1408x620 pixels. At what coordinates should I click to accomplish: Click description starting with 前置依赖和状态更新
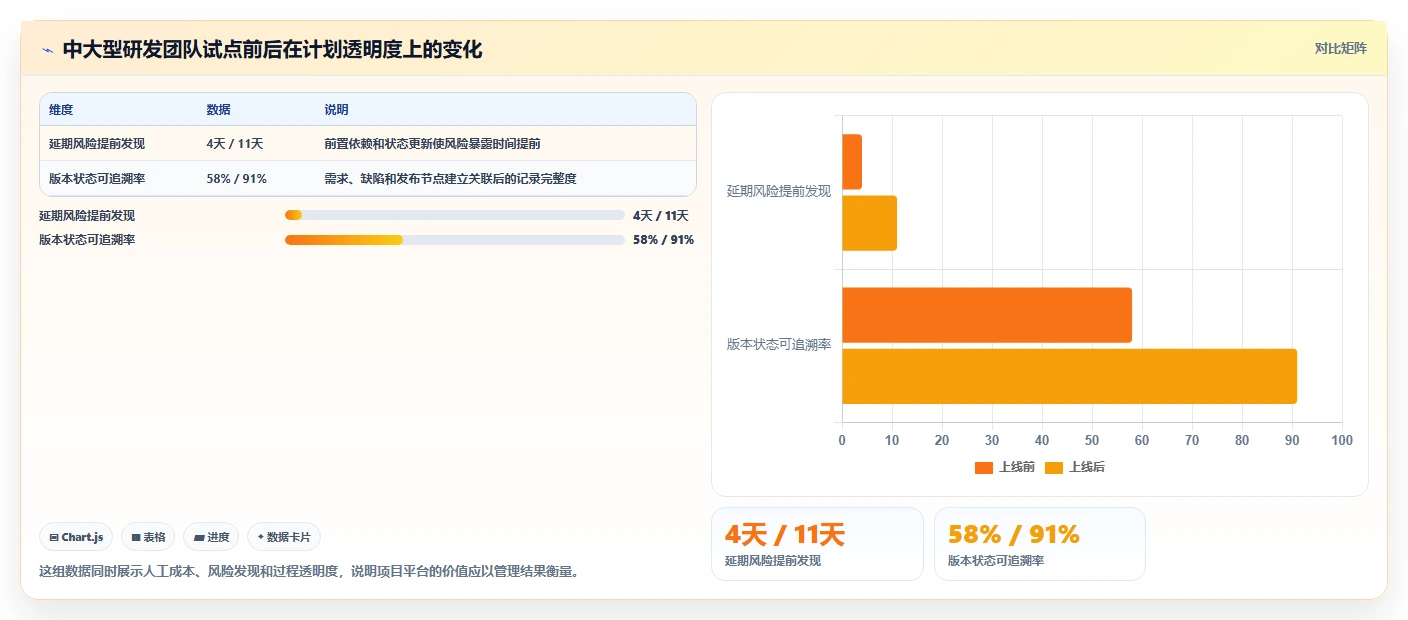pyautogui.click(x=432, y=144)
